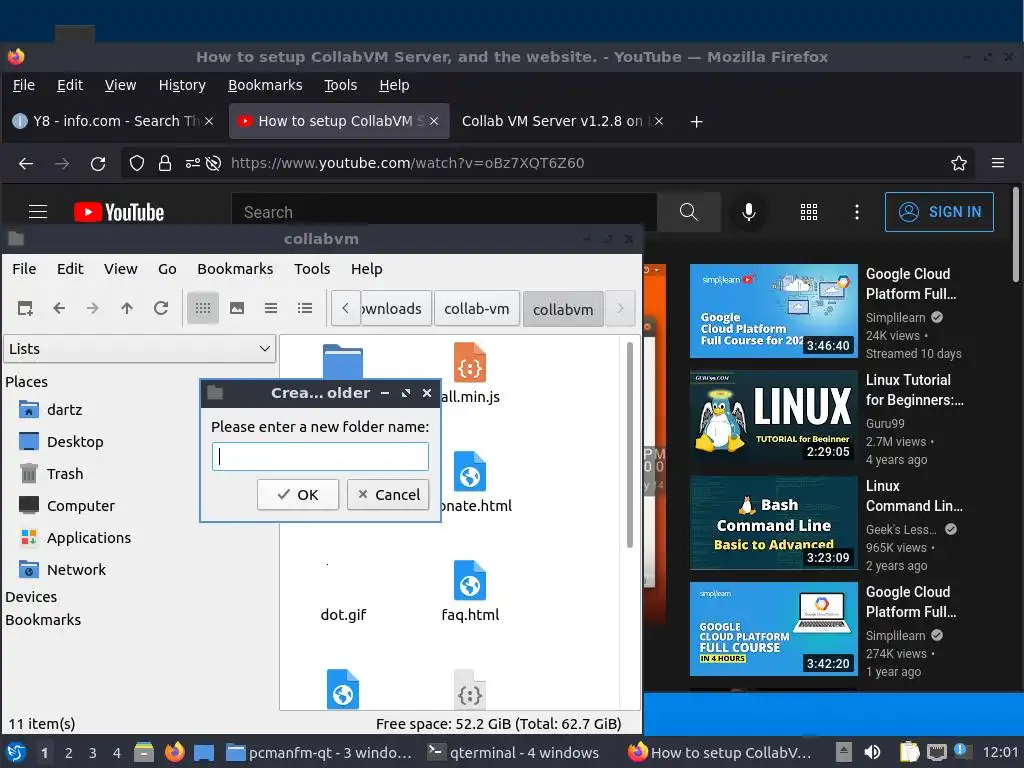Screen dimensions: 1024x768
Task: Switch file manager to compact list view
Action: coord(270,308)
